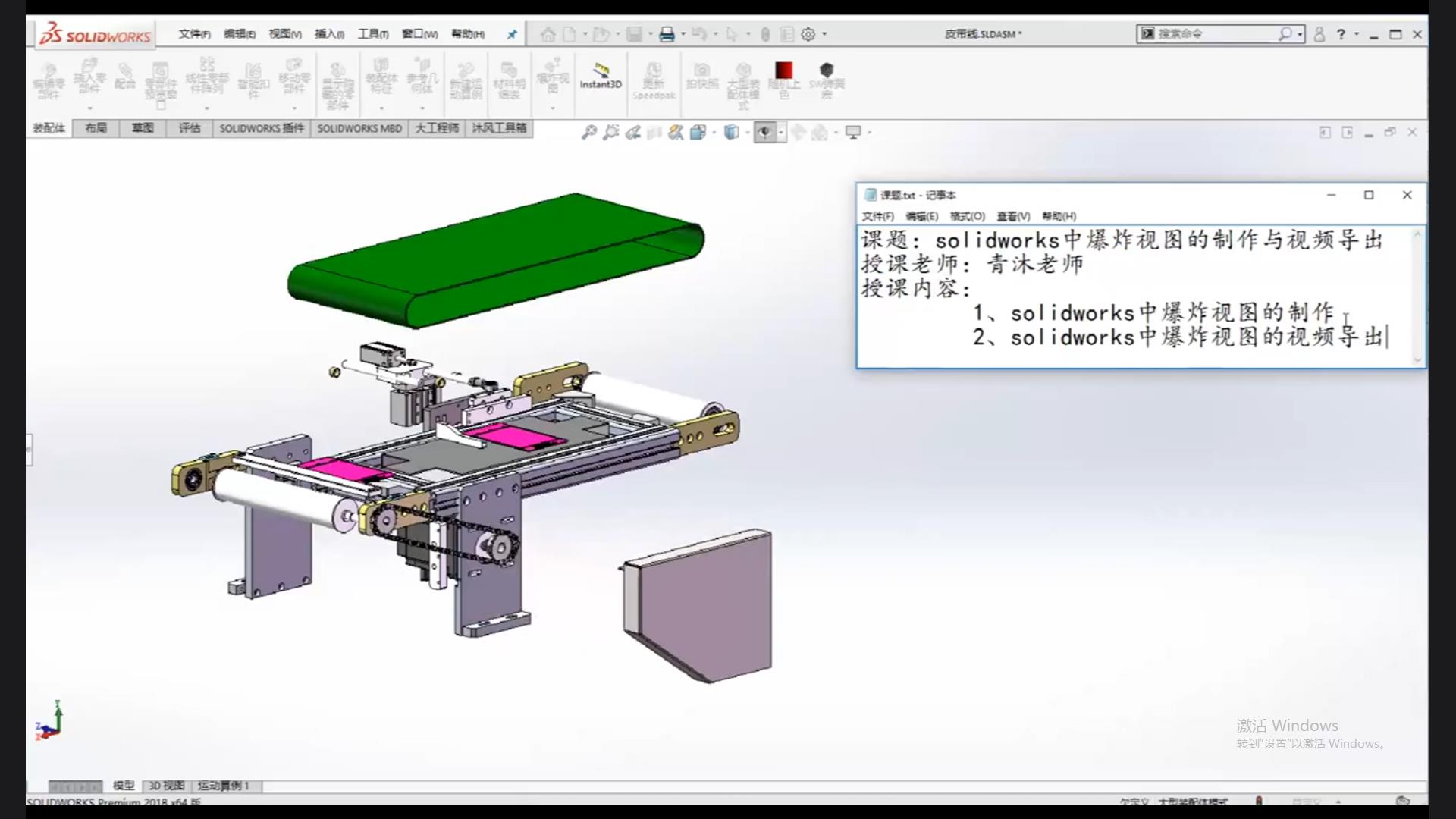Open the Print dropdown arrow

[683, 34]
